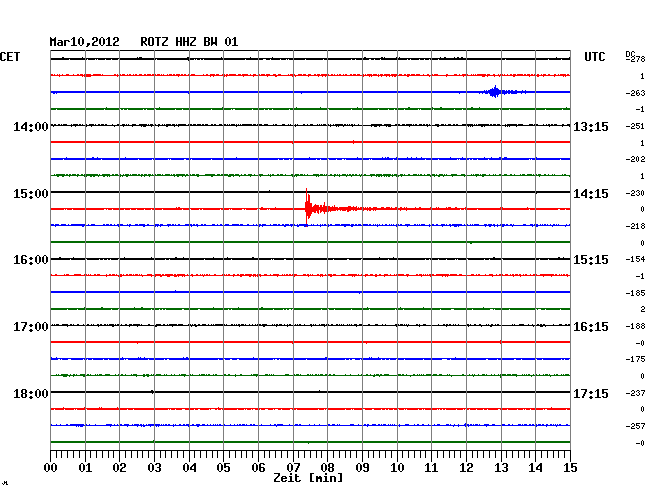Click minute tick label 14
650x494 pixels.
(x=535, y=467)
